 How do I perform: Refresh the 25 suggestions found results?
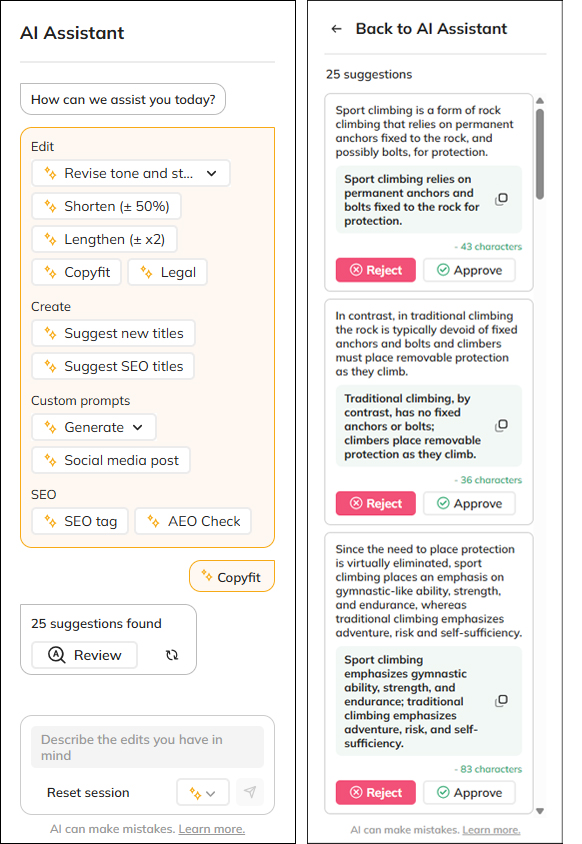point(172,655)
